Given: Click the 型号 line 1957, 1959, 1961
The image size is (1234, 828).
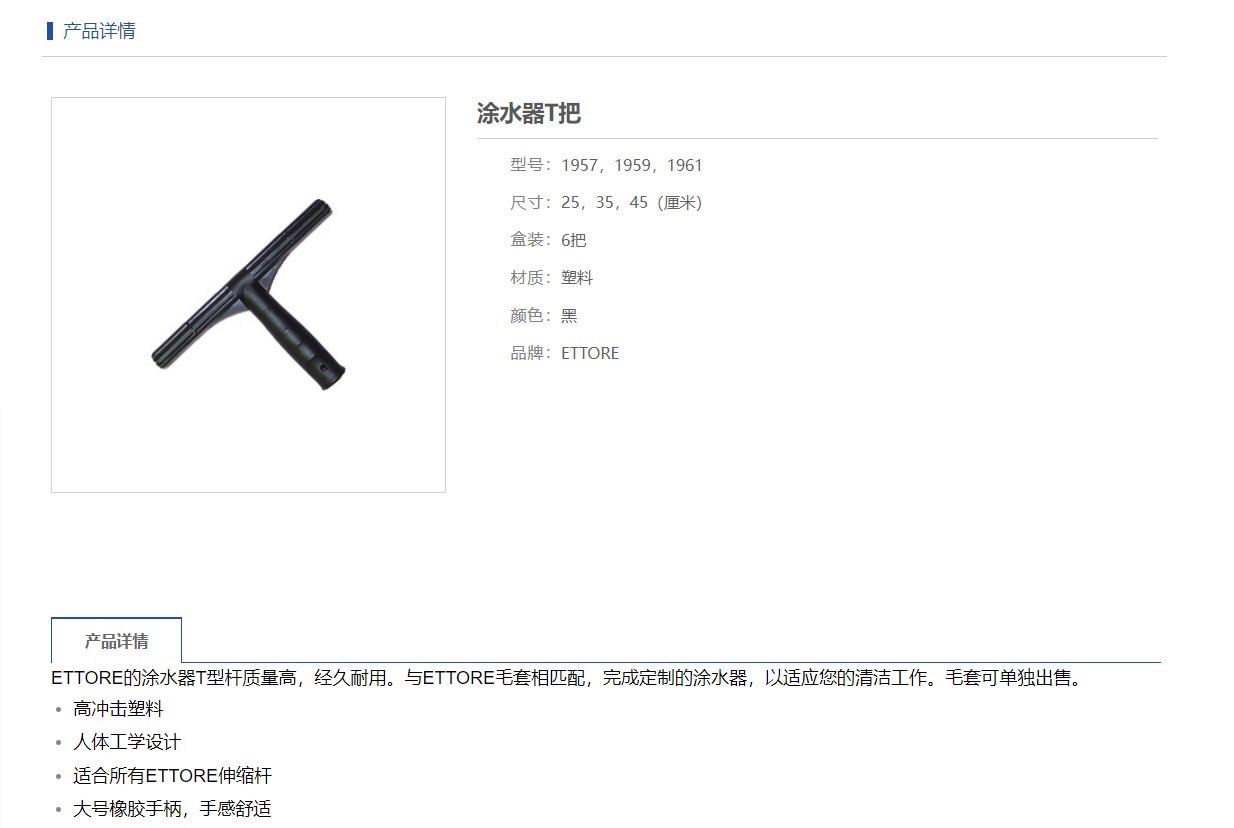Looking at the screenshot, I should point(606,165).
